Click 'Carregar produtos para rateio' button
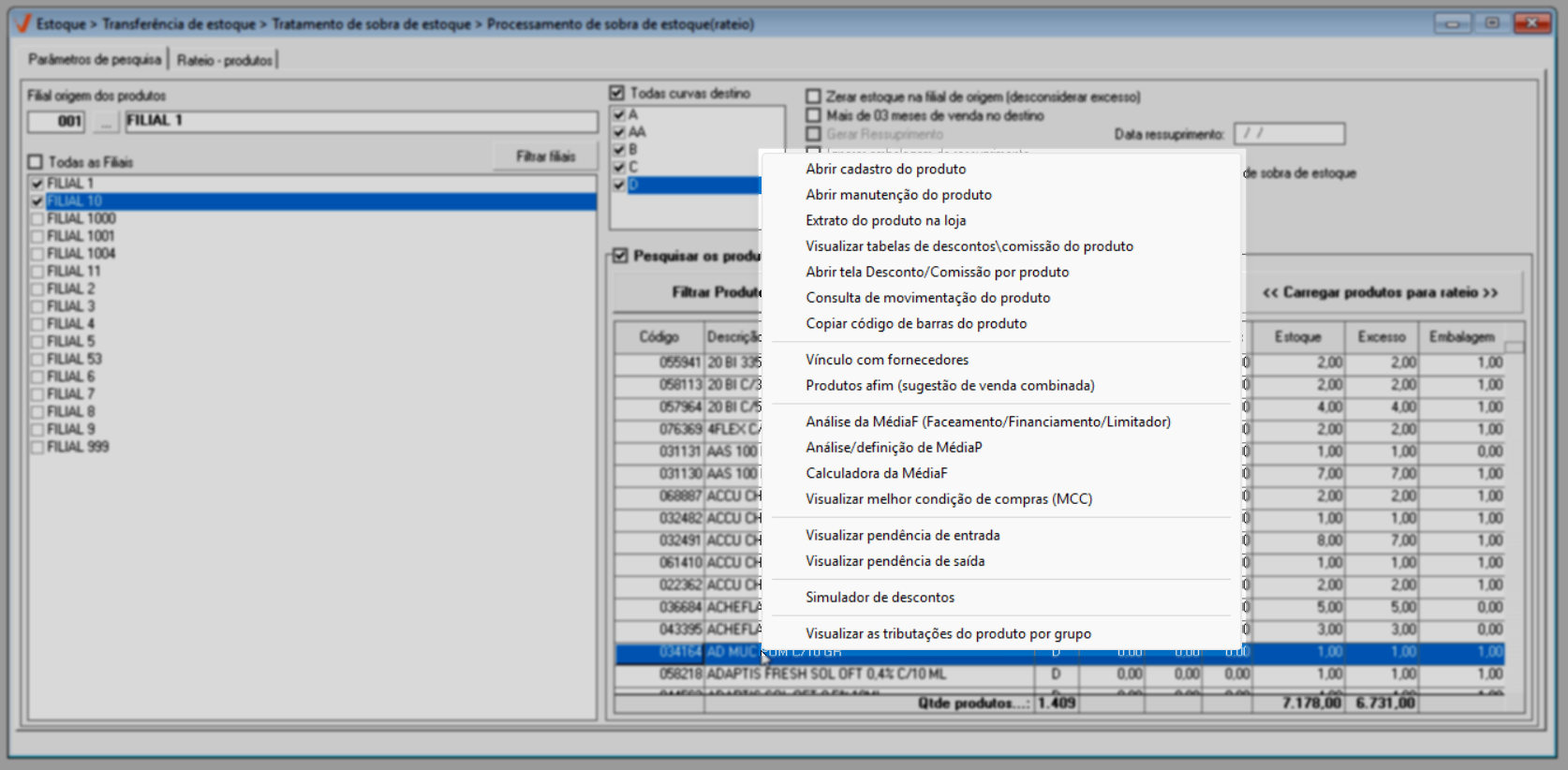This screenshot has height=770, width=1568. (1381, 292)
